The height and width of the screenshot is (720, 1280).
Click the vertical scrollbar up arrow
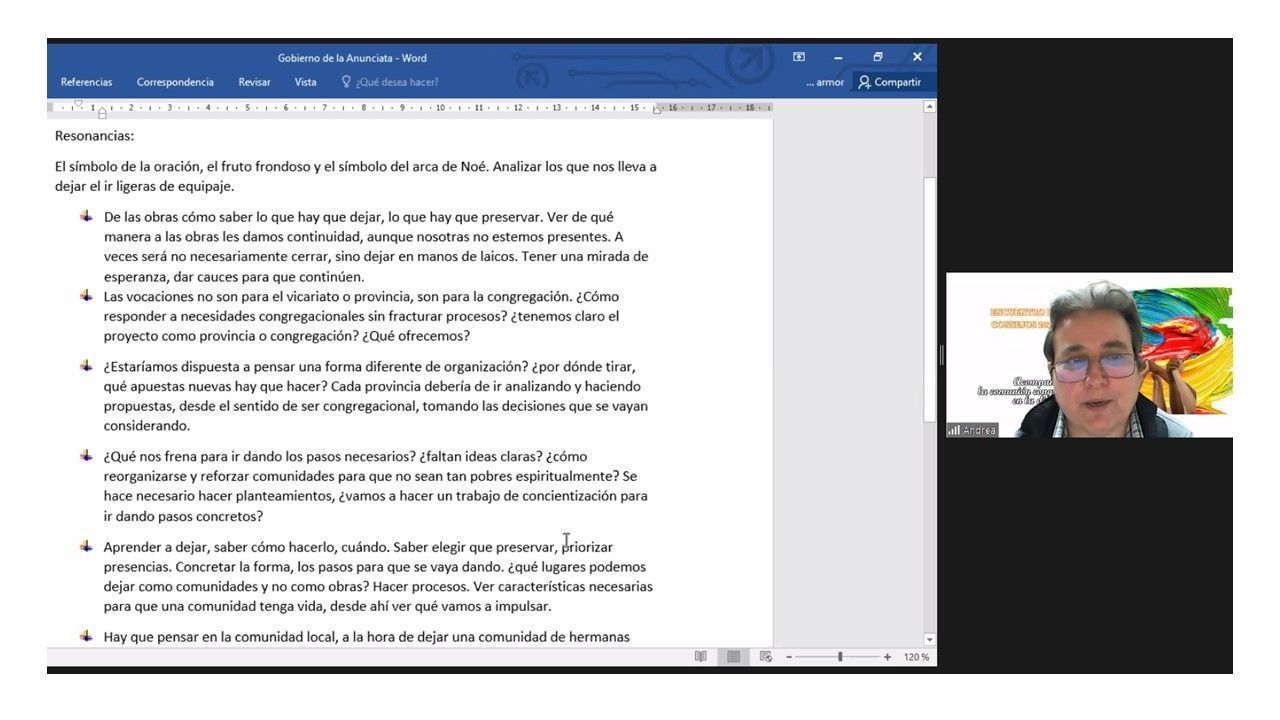(930, 106)
